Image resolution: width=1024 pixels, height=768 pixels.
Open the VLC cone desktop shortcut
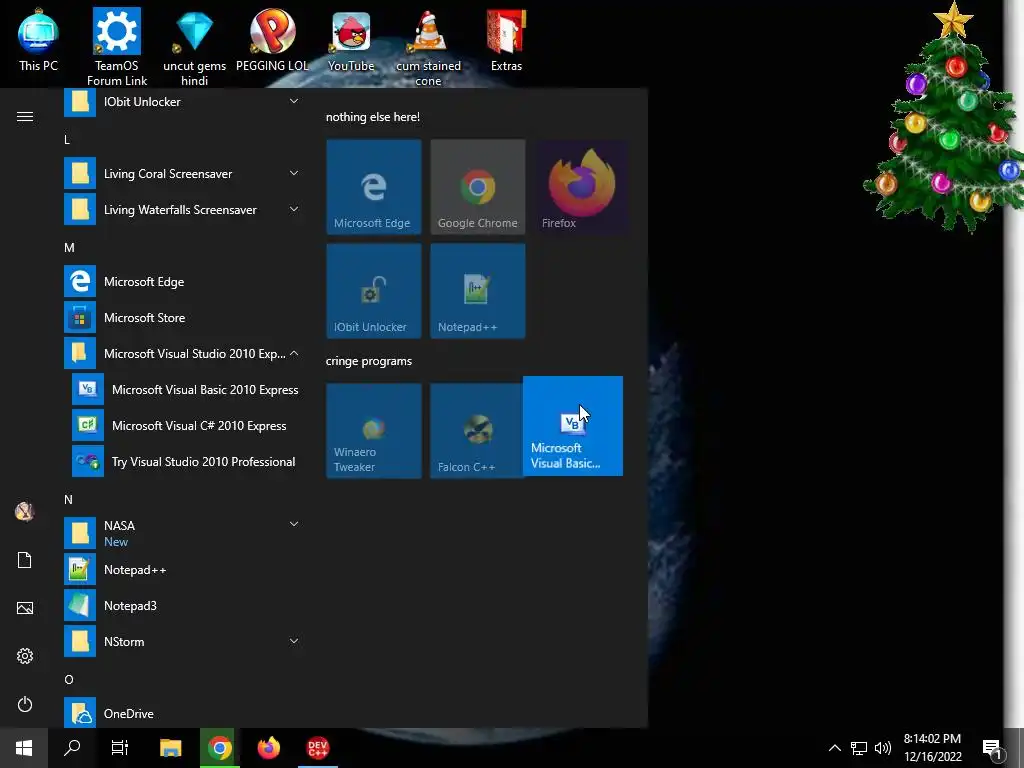tap(428, 48)
